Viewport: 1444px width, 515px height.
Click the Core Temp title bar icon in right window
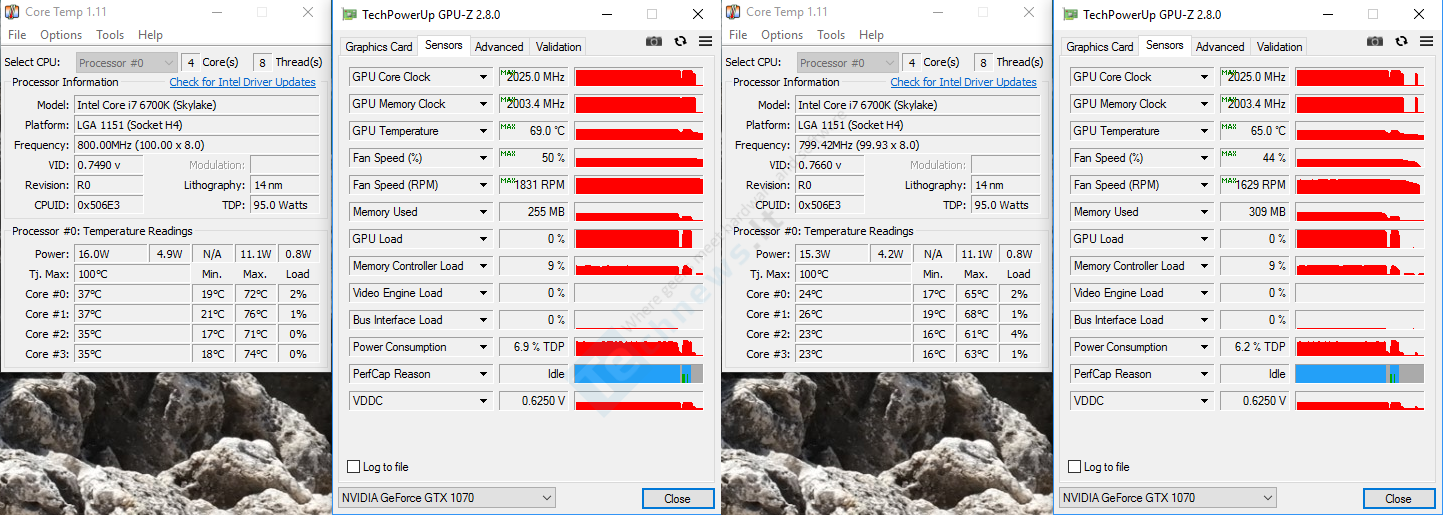point(733,12)
